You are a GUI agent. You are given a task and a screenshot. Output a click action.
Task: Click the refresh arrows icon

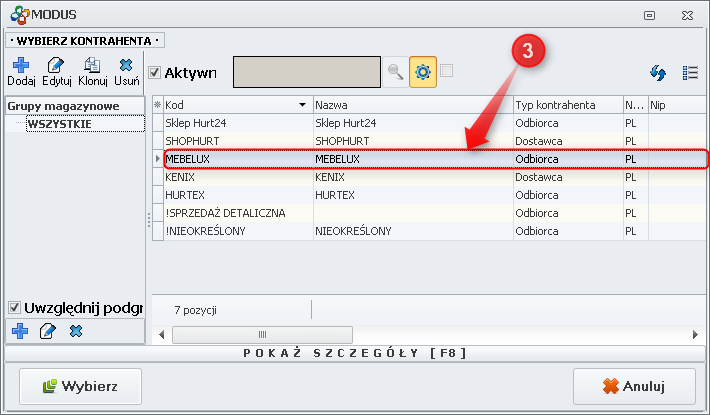(658, 72)
